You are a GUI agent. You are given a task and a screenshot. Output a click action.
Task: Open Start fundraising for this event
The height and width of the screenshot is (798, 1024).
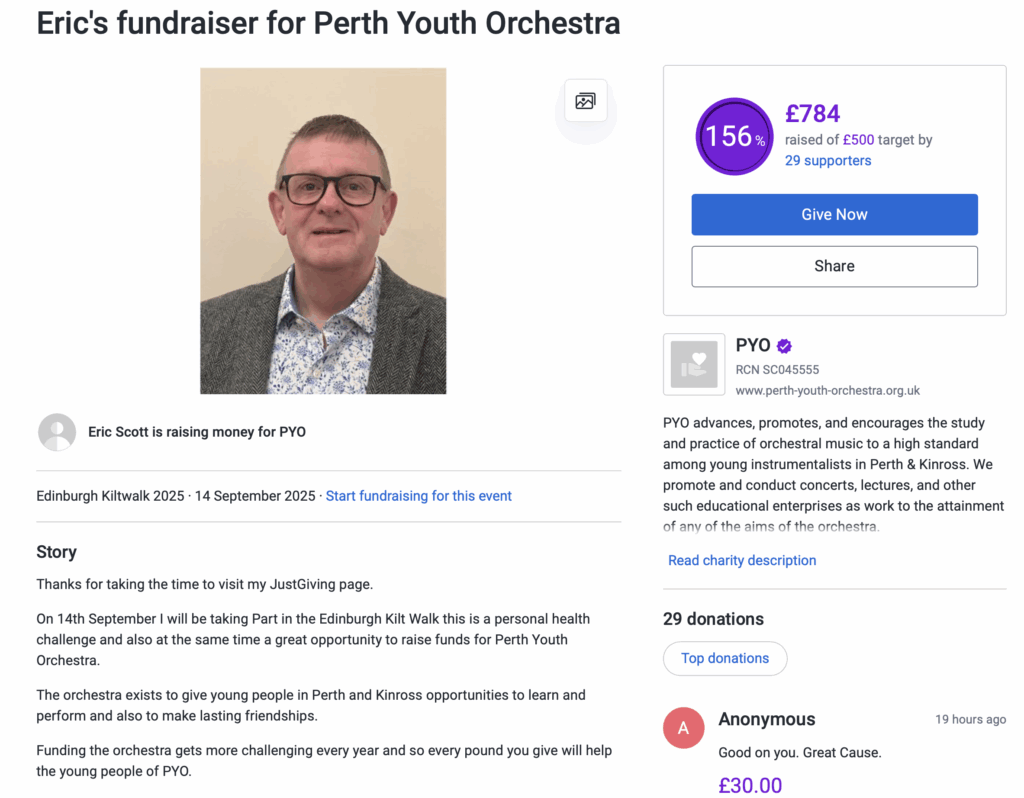click(x=419, y=496)
